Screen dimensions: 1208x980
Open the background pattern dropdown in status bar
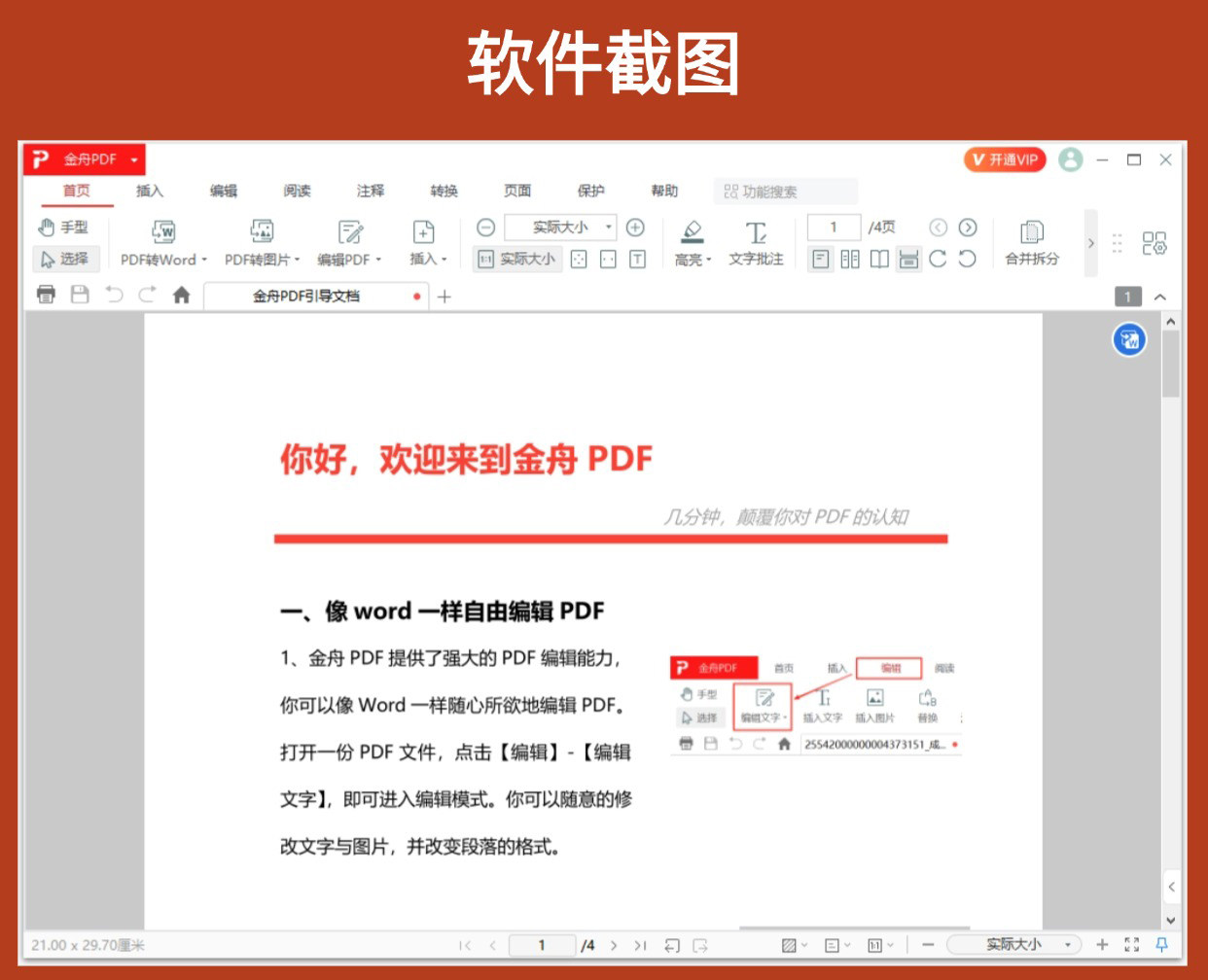point(795,945)
